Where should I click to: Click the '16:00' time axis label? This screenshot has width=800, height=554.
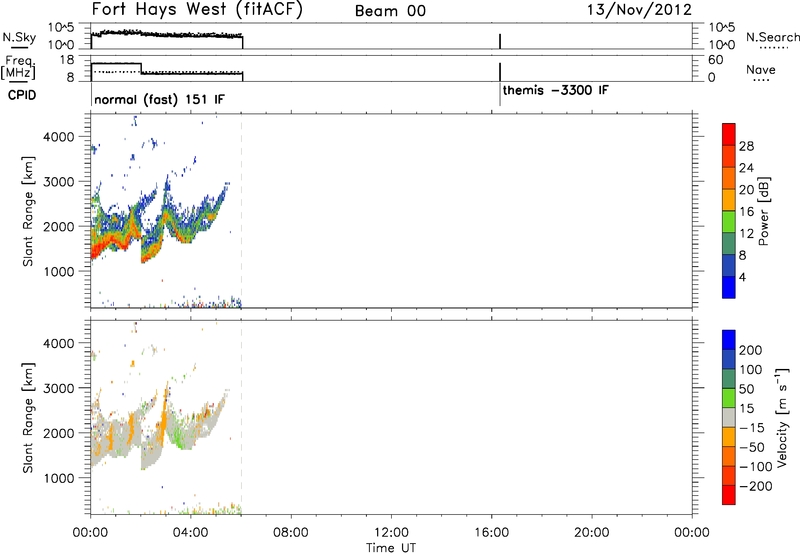tap(491, 533)
